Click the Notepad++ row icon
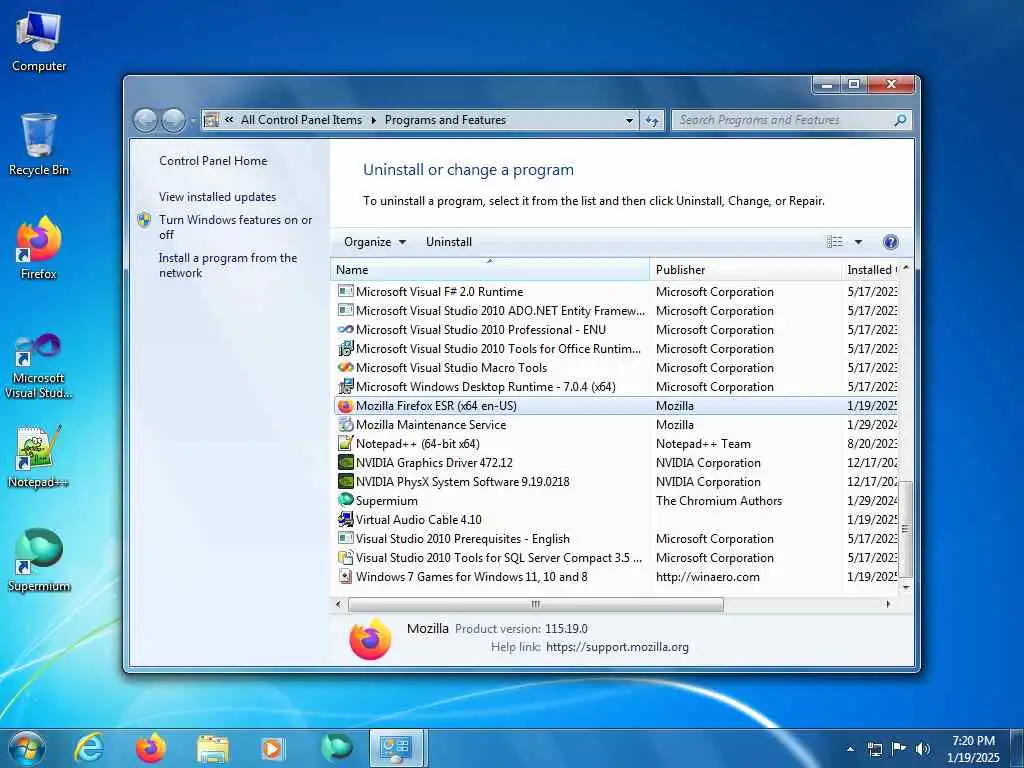This screenshot has width=1024, height=768. tap(345, 443)
